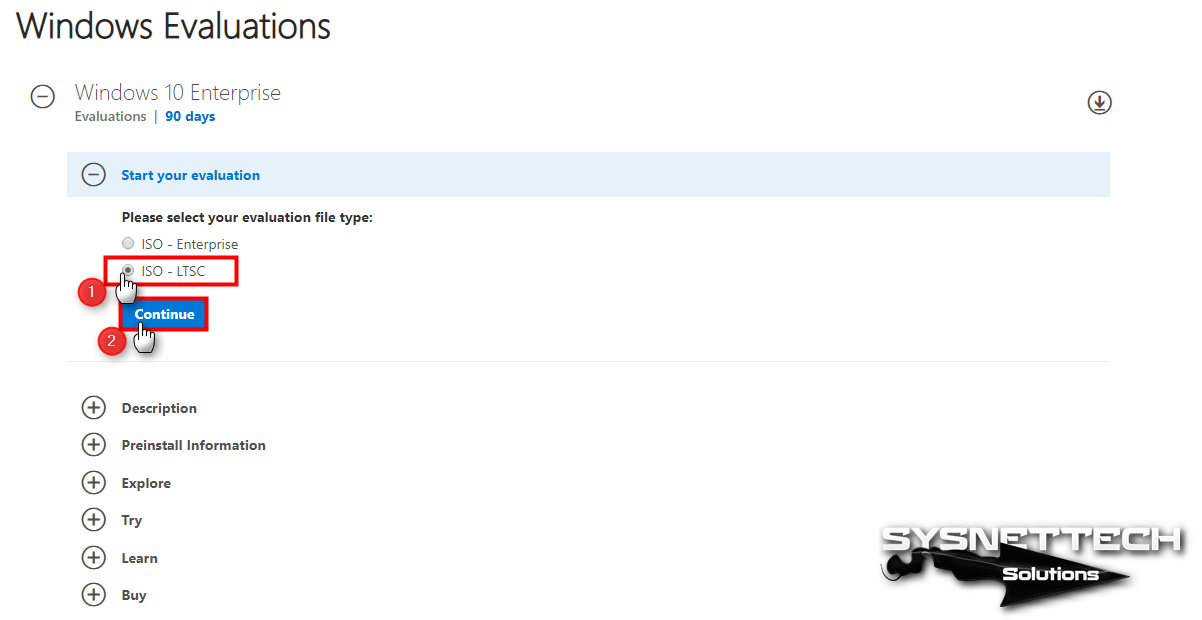Collapse the Windows 10 Enterprise section
The image size is (1202, 620).
coord(43,97)
